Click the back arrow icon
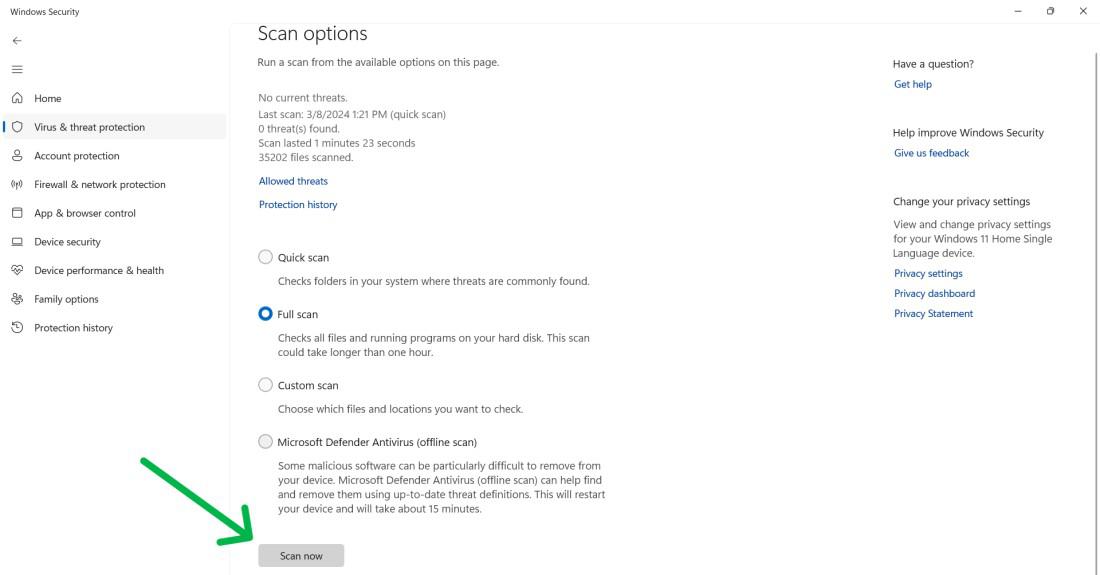Viewport: 1100px width, 575px height. coord(17,41)
